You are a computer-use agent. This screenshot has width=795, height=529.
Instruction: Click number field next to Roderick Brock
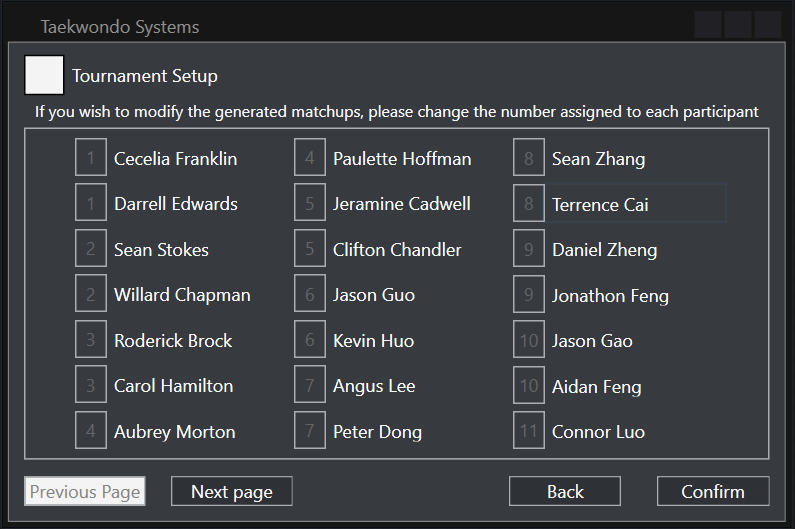[91, 340]
